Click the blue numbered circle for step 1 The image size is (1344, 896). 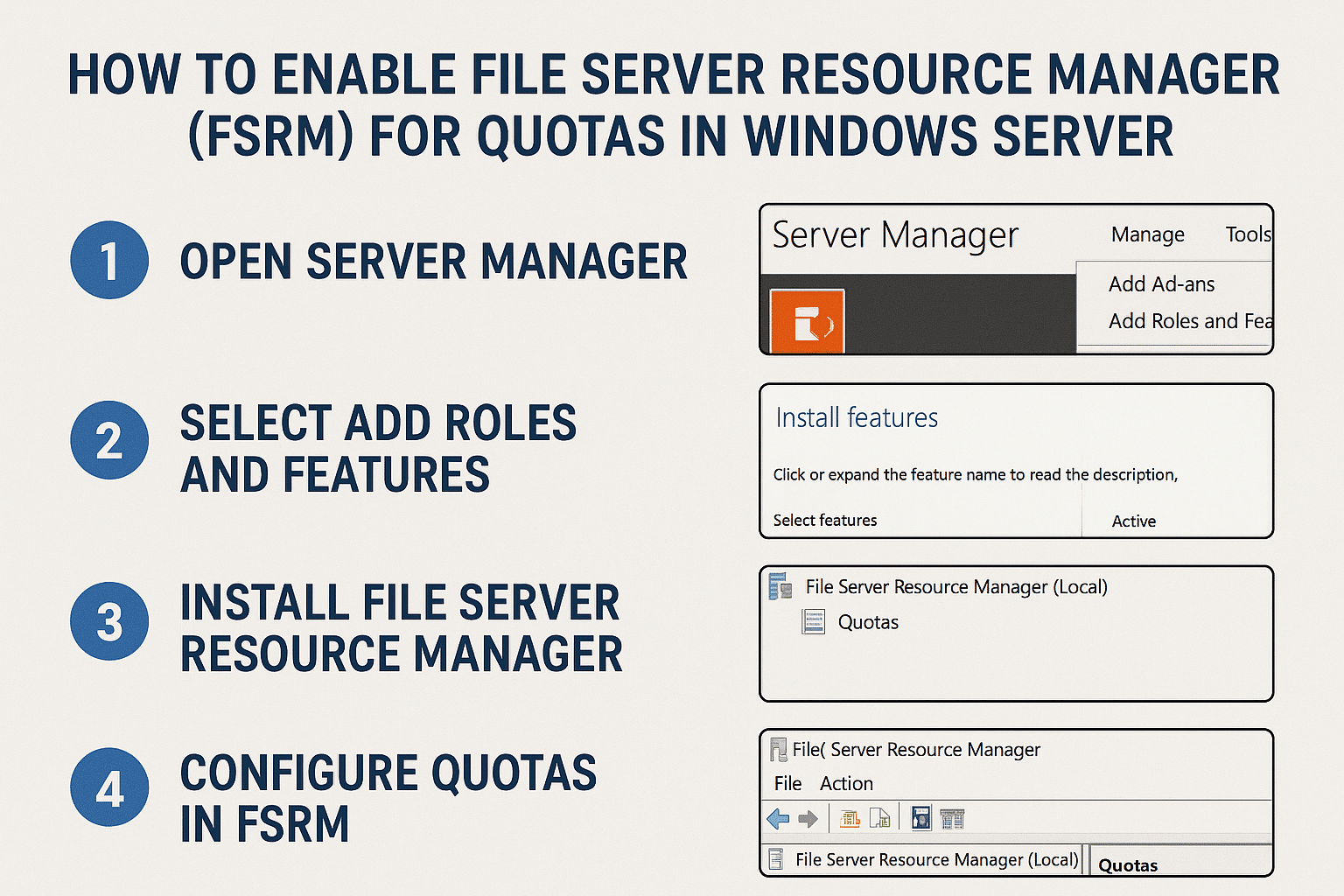[x=108, y=260]
